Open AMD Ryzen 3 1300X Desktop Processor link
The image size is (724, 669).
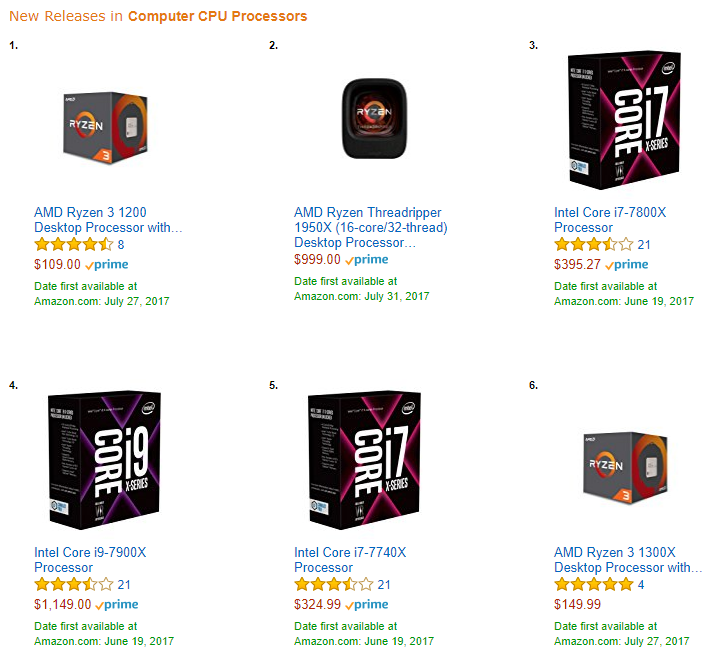[x=628, y=560]
